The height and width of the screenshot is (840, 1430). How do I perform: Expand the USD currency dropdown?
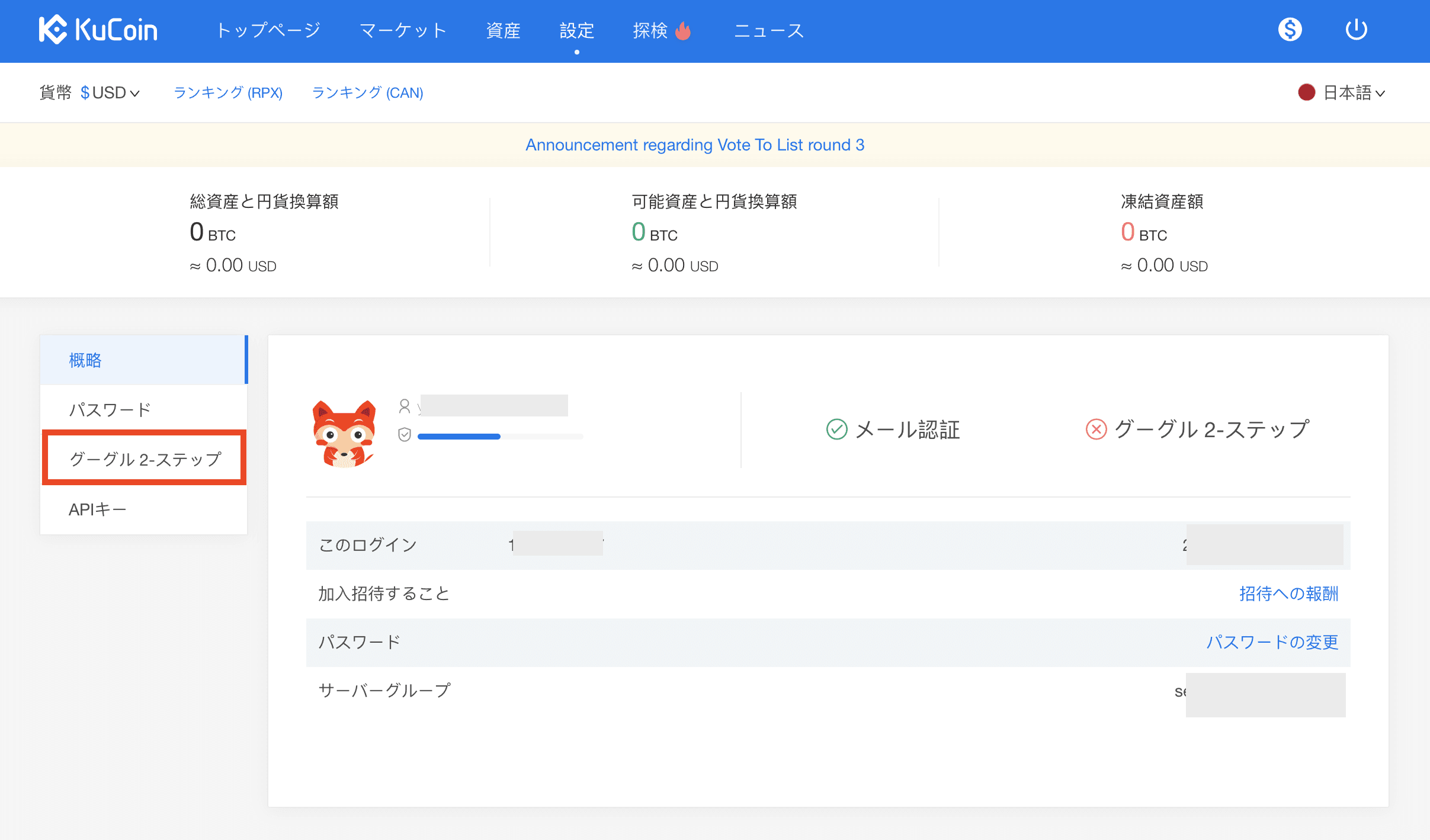click(110, 93)
